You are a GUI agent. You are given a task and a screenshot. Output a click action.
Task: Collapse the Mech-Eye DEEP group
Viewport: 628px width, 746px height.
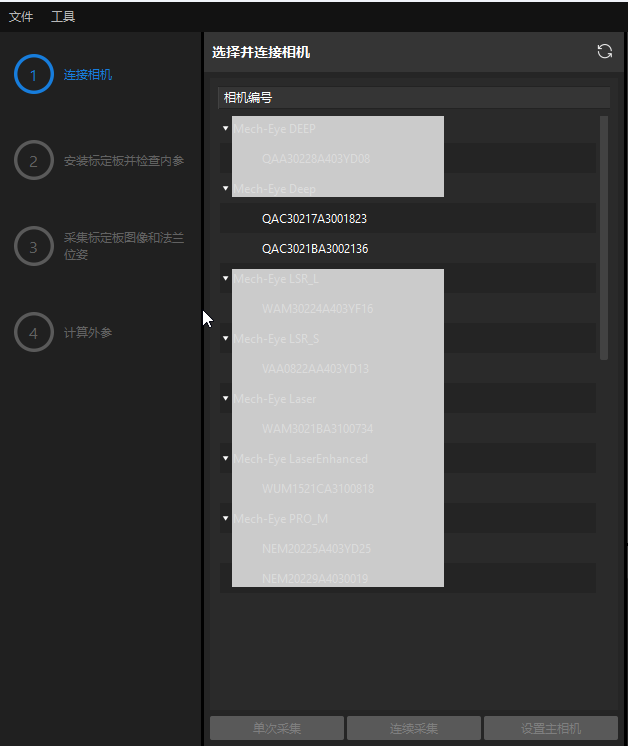226,128
